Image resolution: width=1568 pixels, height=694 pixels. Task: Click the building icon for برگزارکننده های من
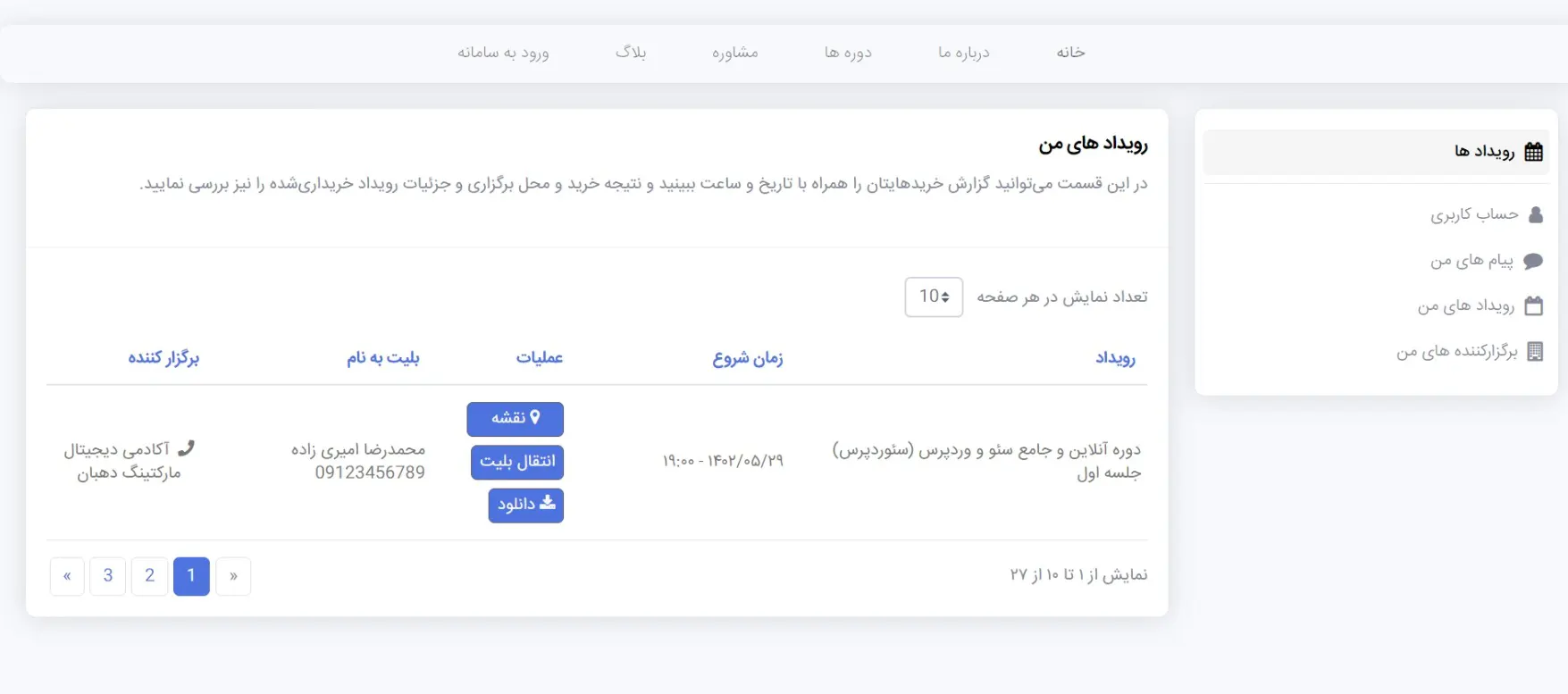[1534, 352]
